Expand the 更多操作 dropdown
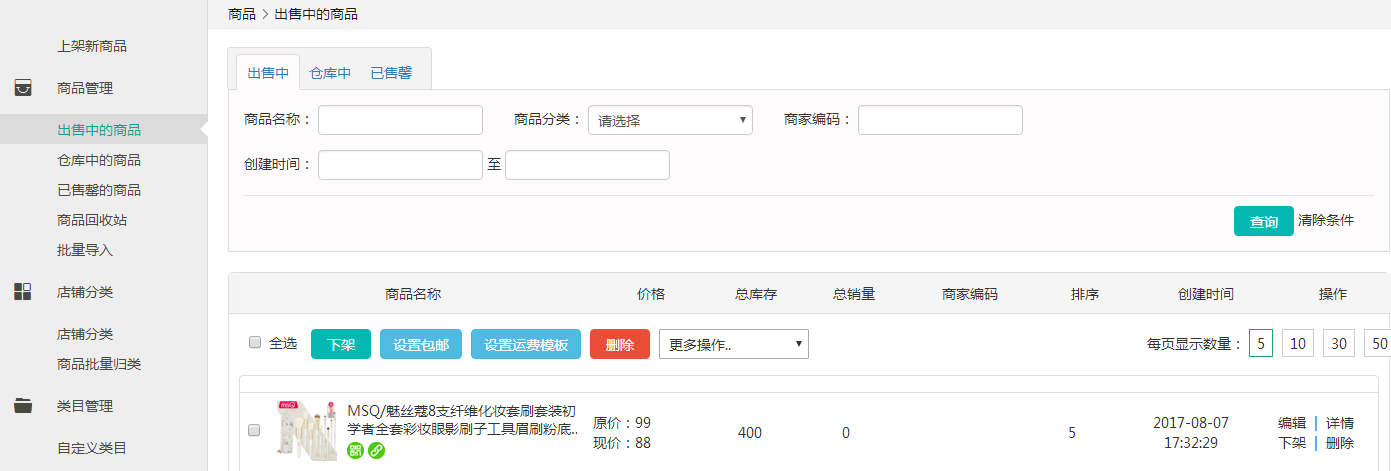Image resolution: width=1391 pixels, height=471 pixels. click(x=733, y=345)
